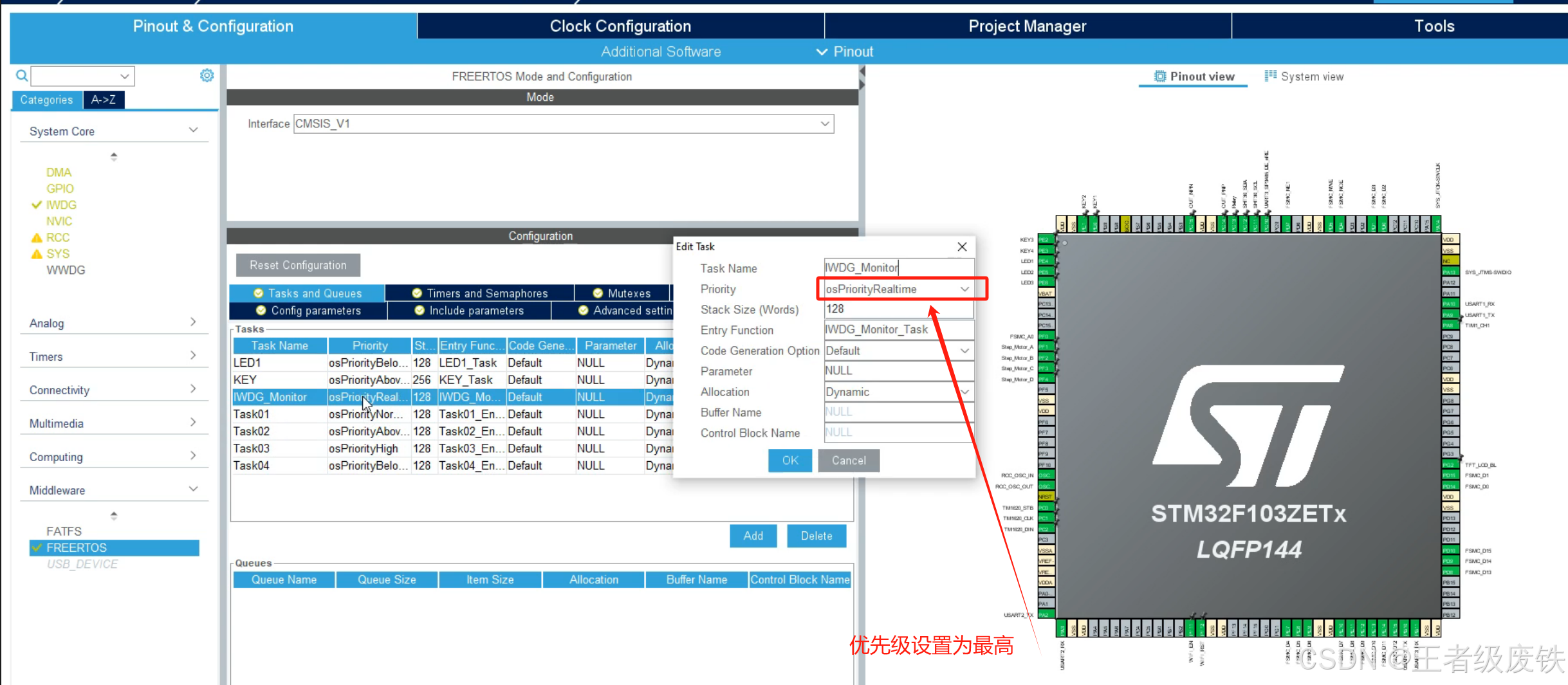Click the check icon on Include parameters tab

pos(420,311)
